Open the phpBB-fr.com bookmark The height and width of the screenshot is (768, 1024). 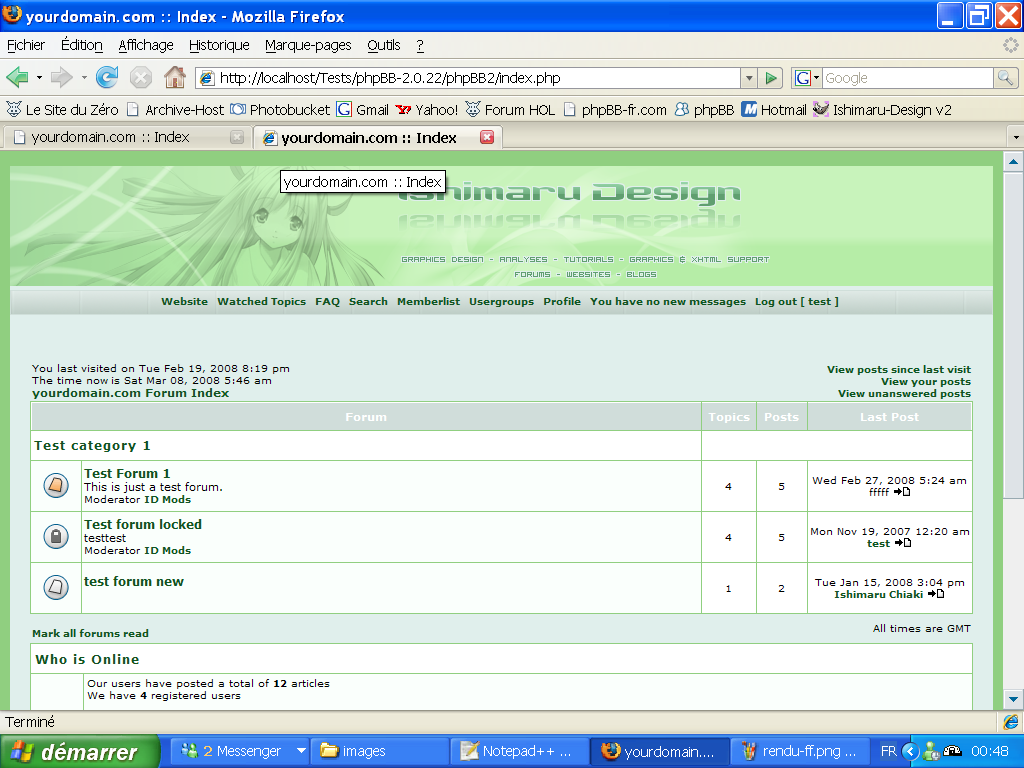point(615,110)
